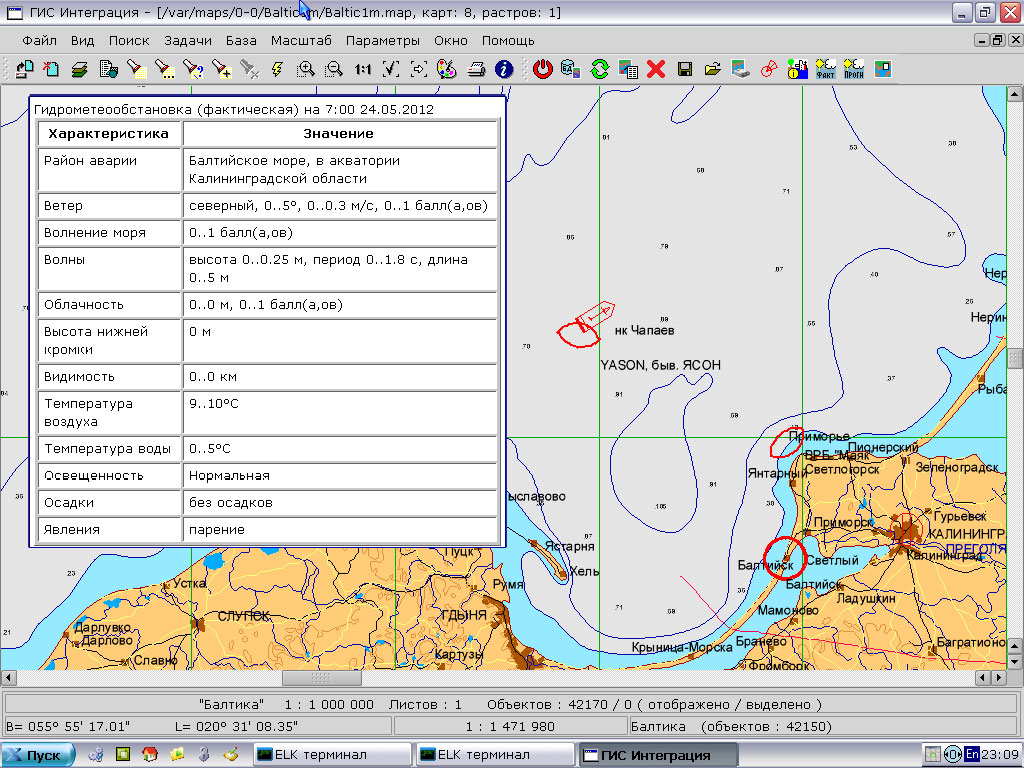Viewport: 1024px width, 768px height.
Task: Click the 'Прогн' forecast weather icon
Action: (x=854, y=69)
